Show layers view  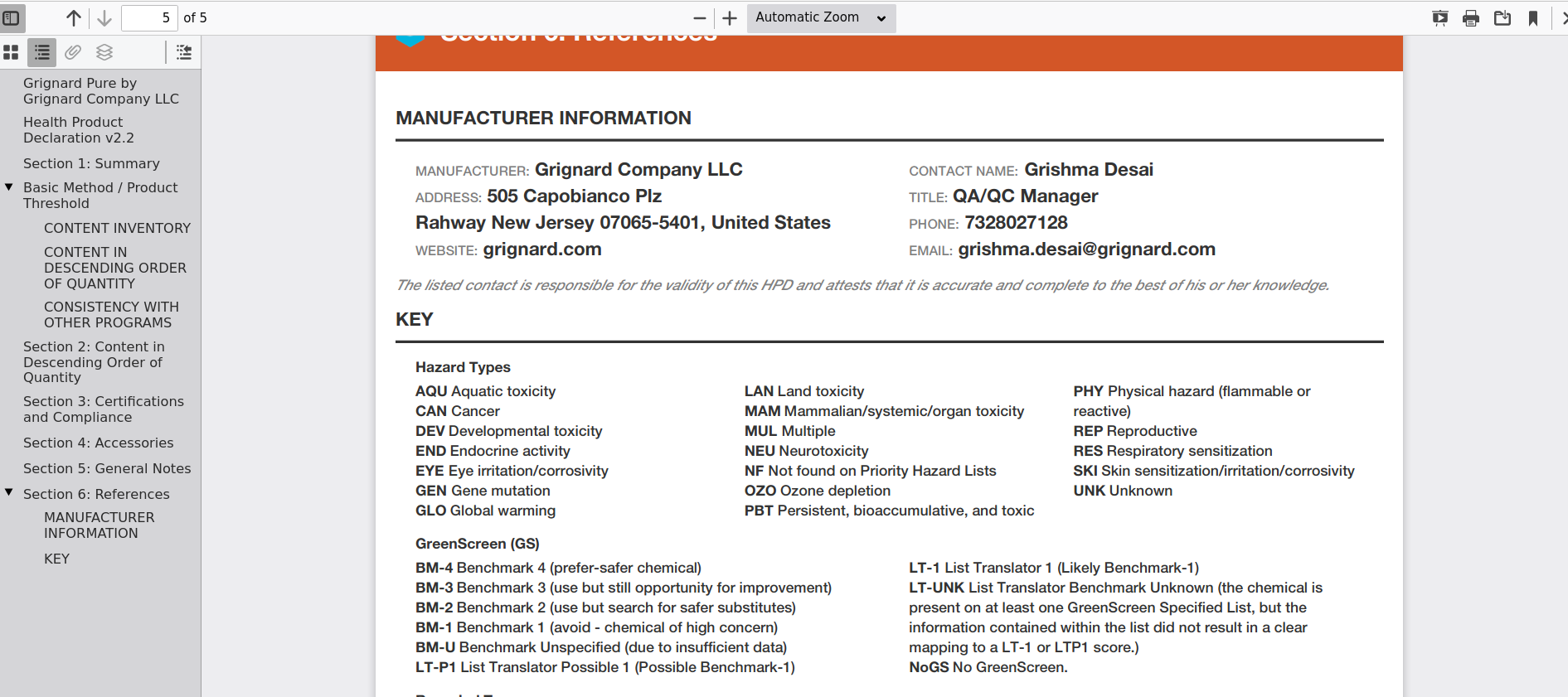pyautogui.click(x=104, y=52)
